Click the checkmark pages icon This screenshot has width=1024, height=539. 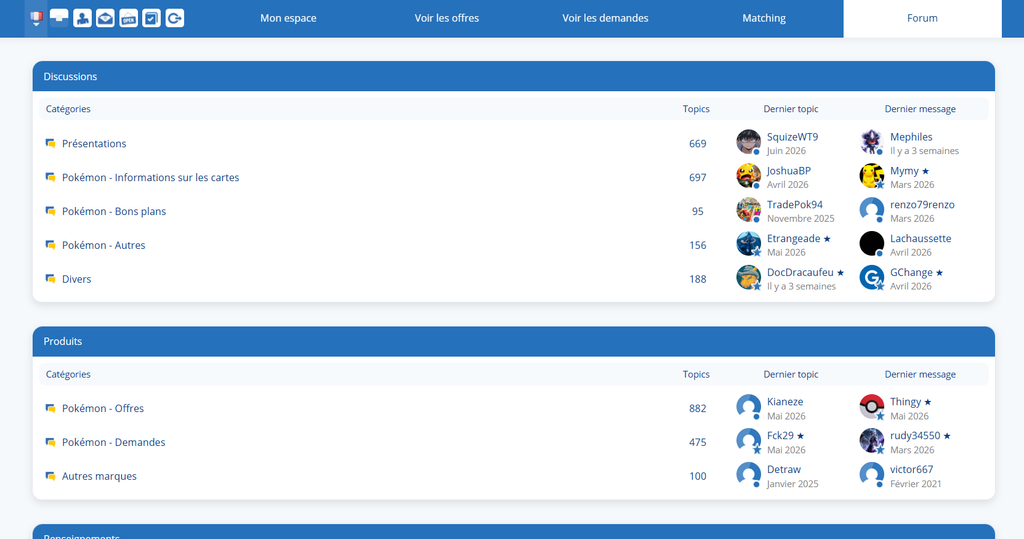[152, 18]
